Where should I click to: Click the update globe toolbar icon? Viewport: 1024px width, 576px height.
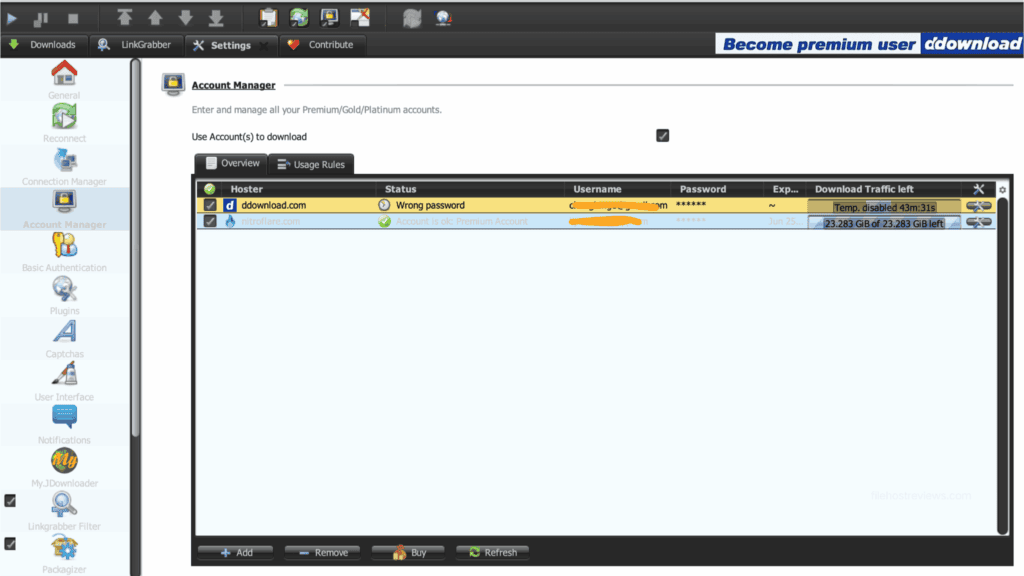pyautogui.click(x=443, y=18)
